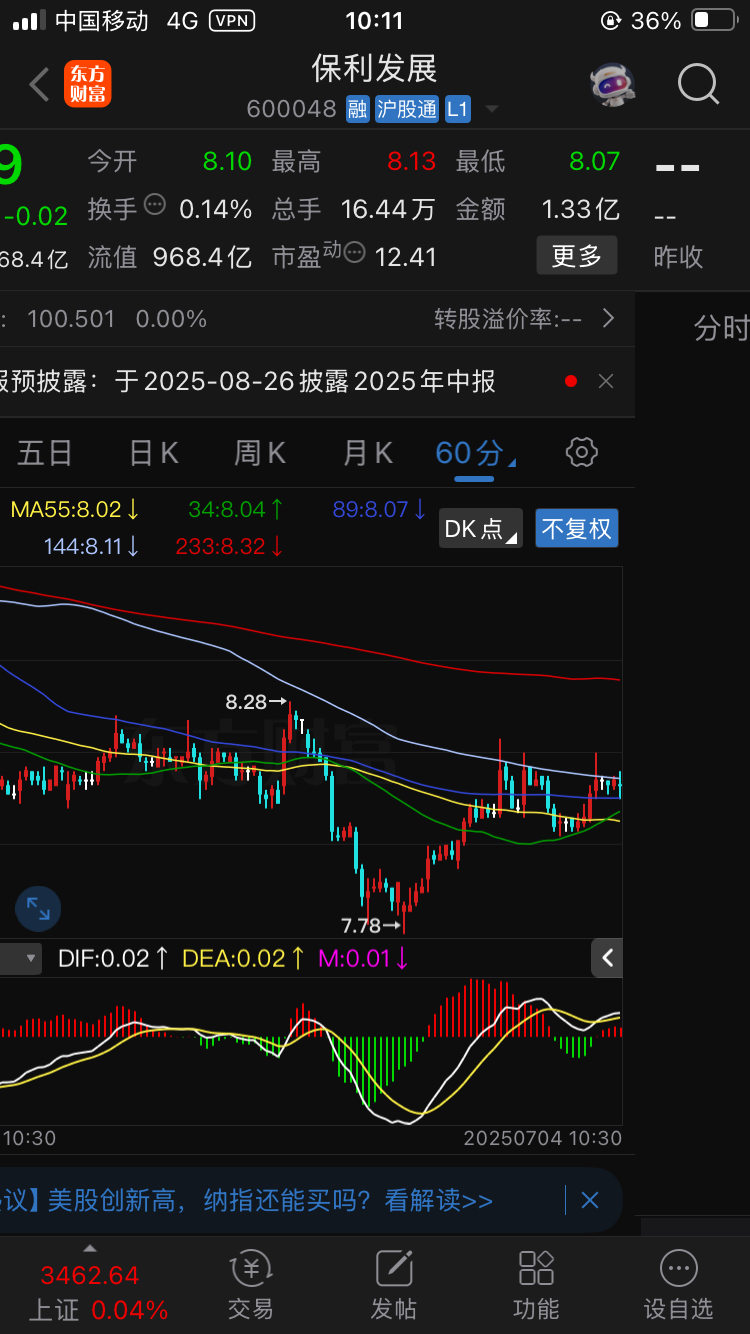The image size is (750, 1334).
Task: Open 不复权 adjustment option
Action: point(577,528)
